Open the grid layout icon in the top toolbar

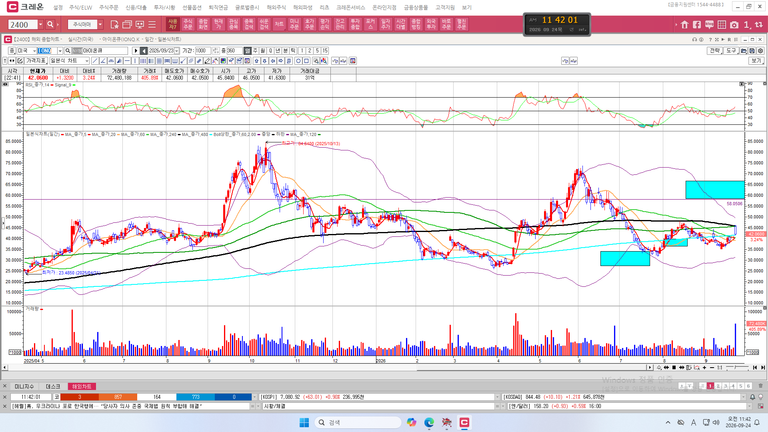pos(721,24)
